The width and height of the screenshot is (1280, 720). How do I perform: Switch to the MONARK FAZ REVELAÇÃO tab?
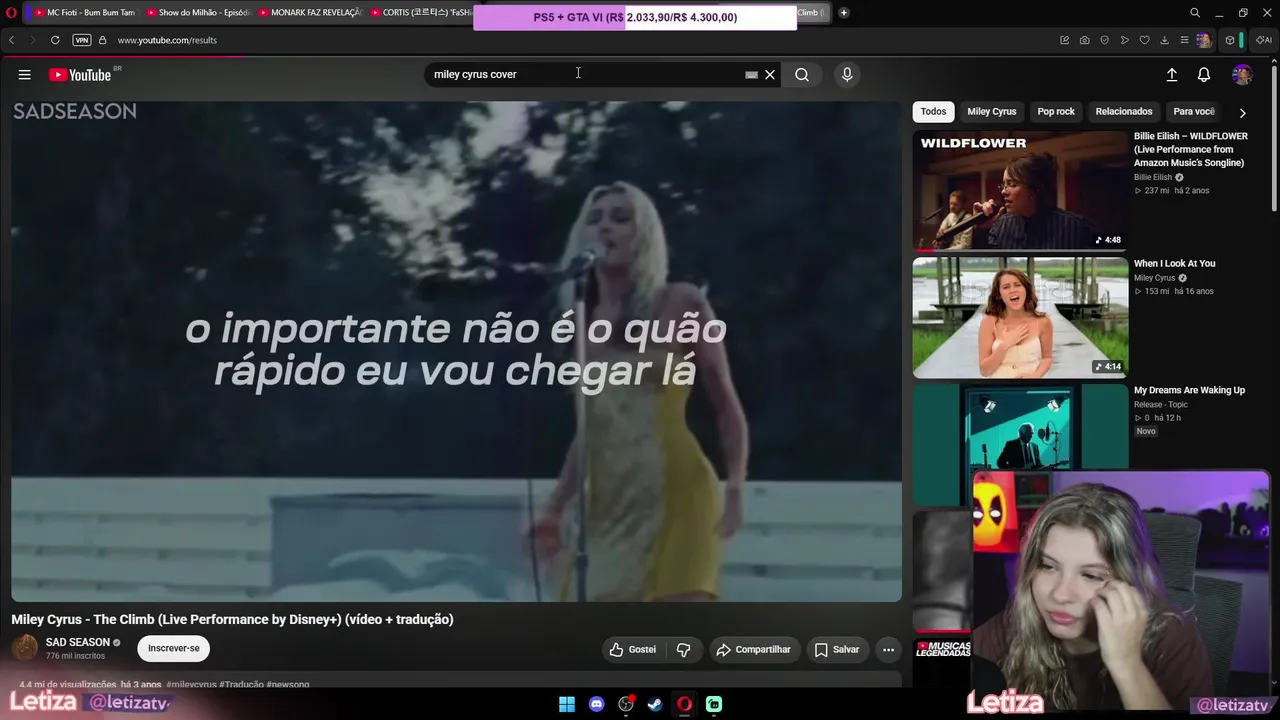coord(309,13)
